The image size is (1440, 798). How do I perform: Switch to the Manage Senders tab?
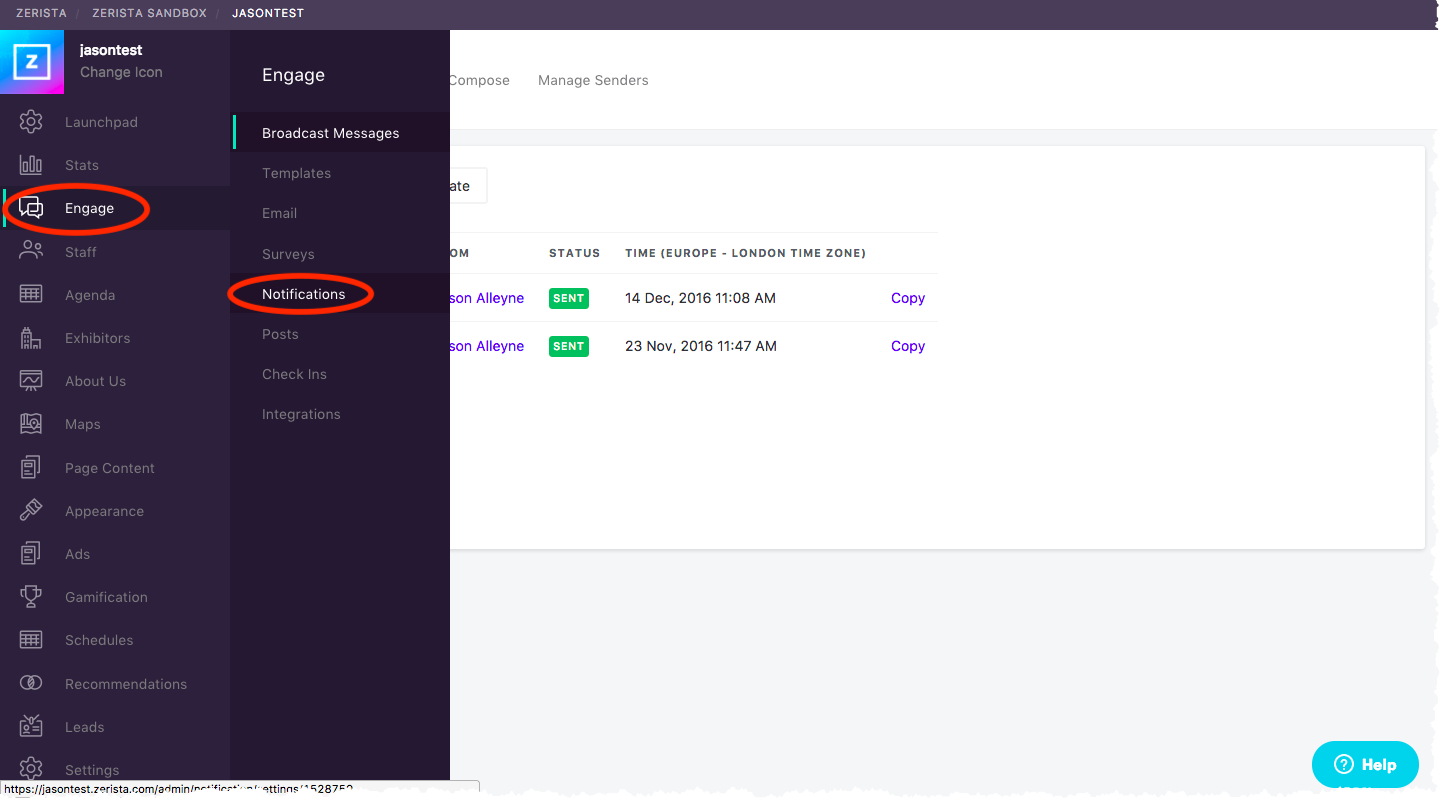(593, 80)
